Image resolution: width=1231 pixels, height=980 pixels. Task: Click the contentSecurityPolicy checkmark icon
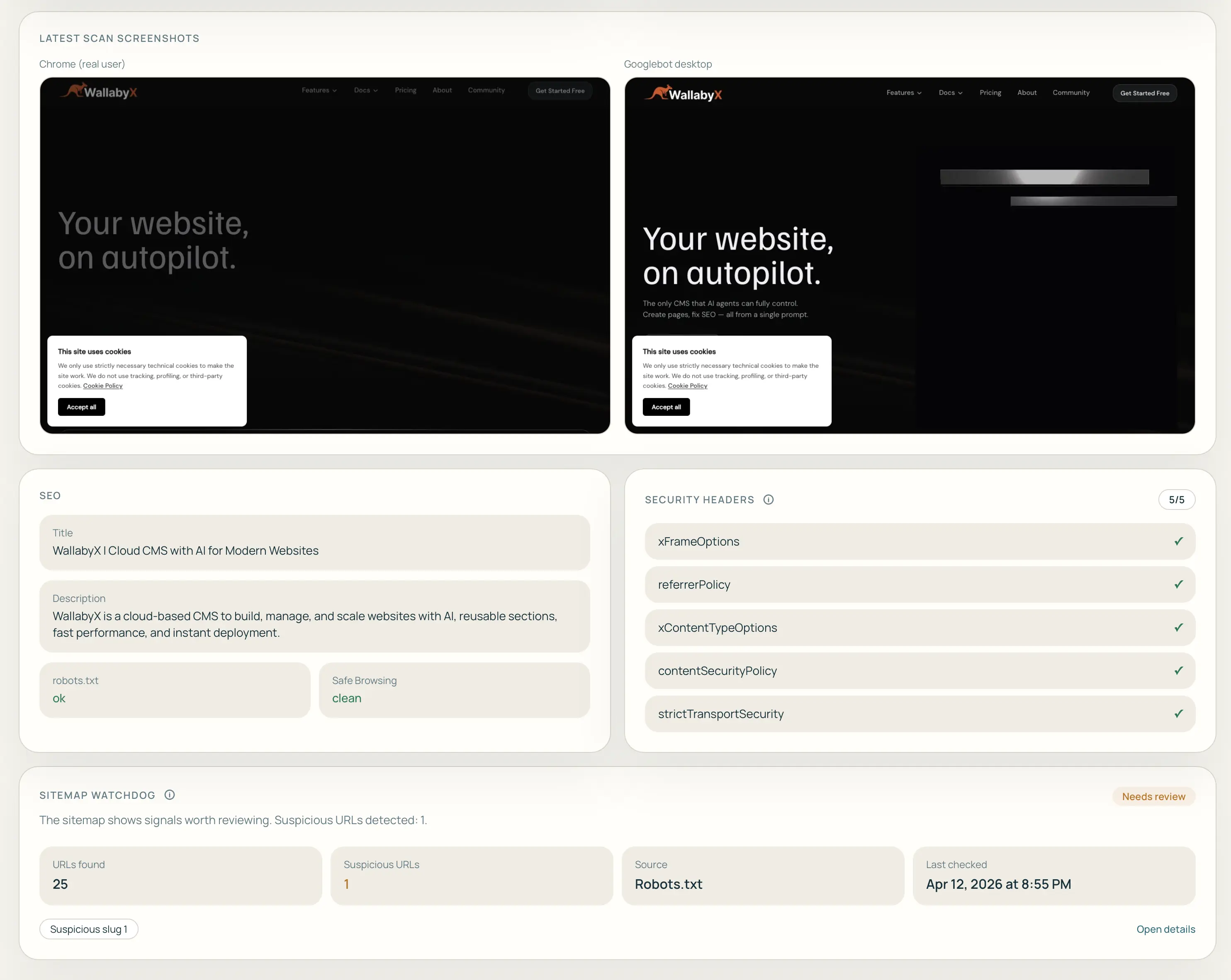click(1178, 670)
